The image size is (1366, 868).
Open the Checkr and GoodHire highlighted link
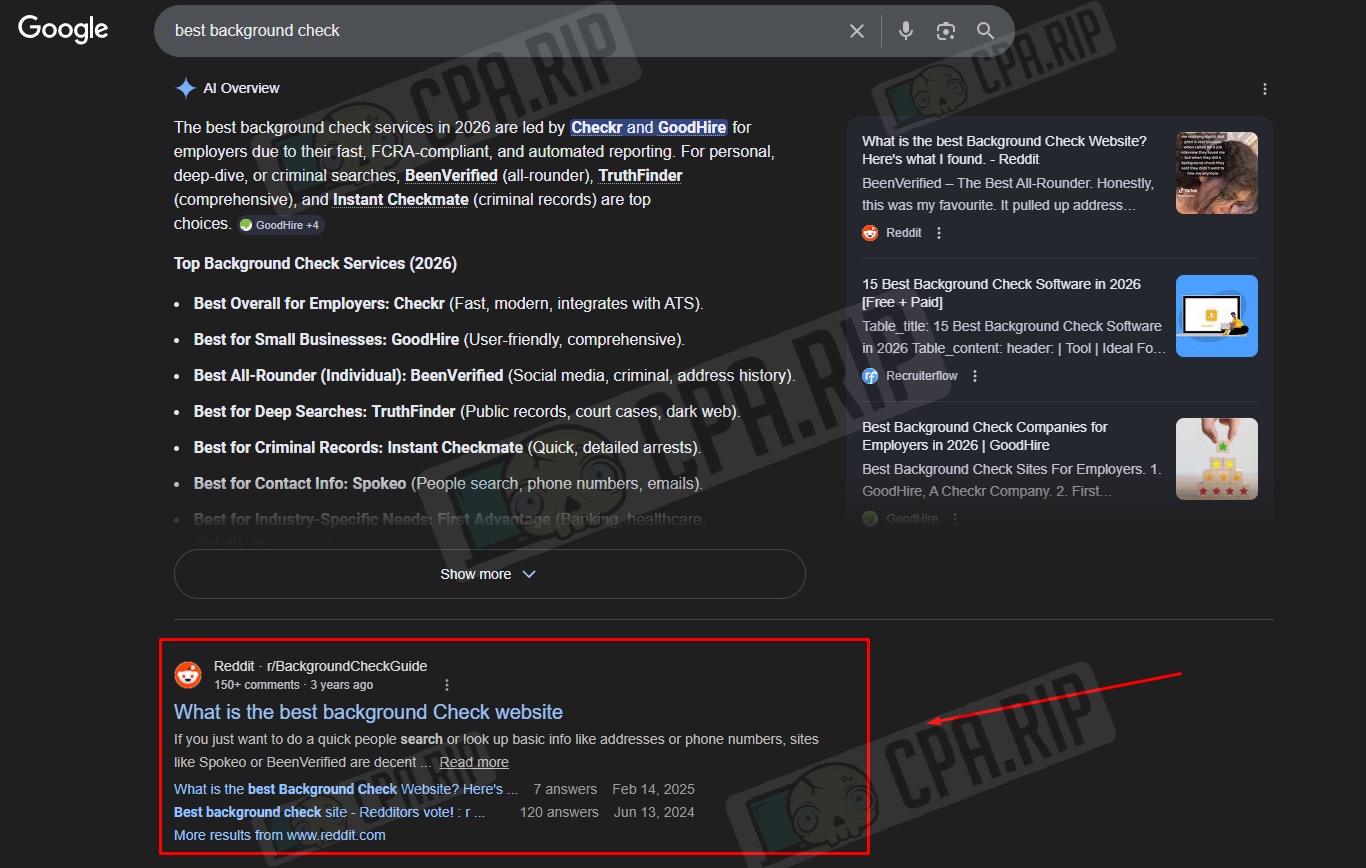point(649,127)
